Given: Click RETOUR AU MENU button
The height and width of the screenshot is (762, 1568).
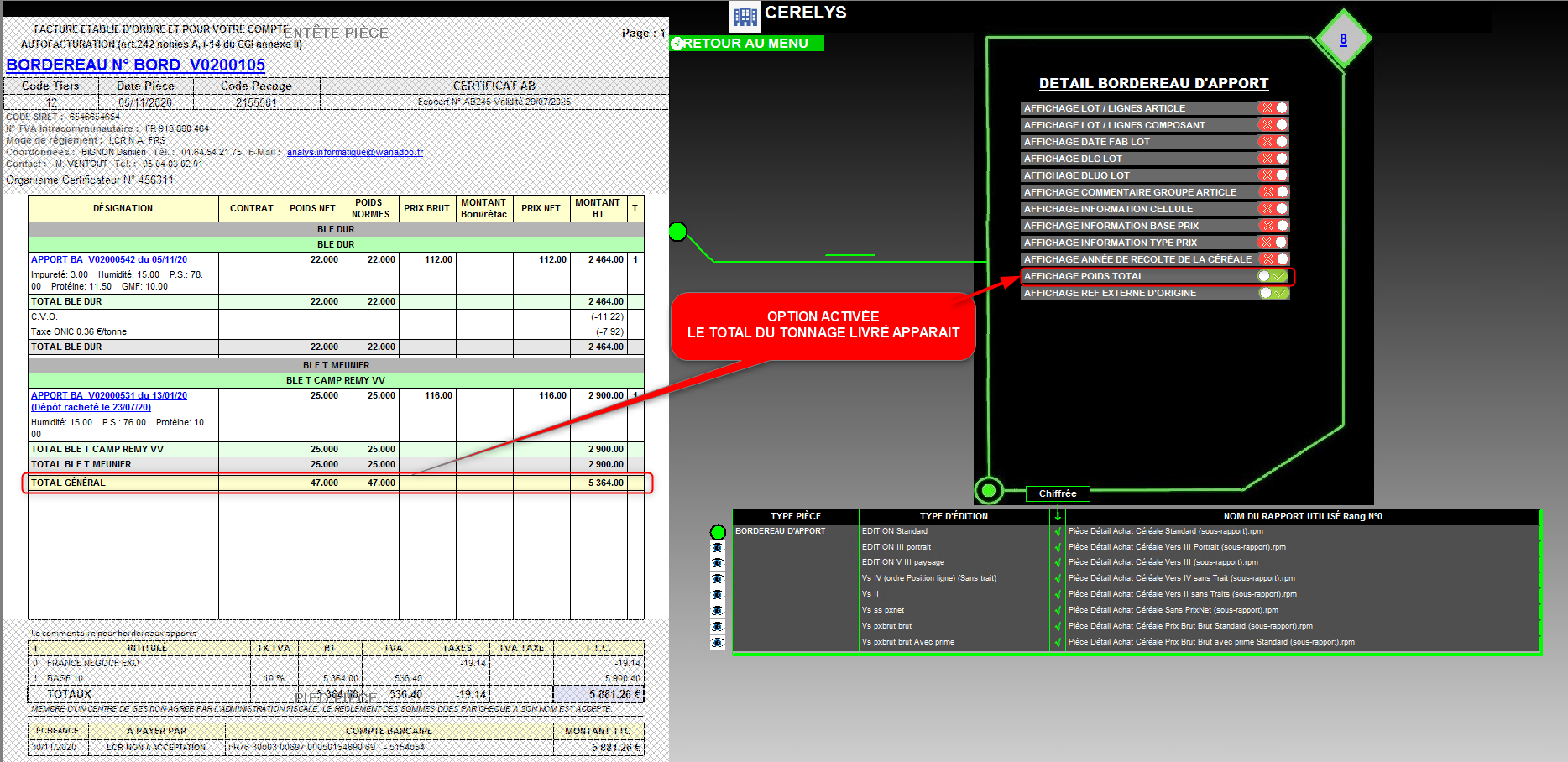Looking at the screenshot, I should coord(746,44).
